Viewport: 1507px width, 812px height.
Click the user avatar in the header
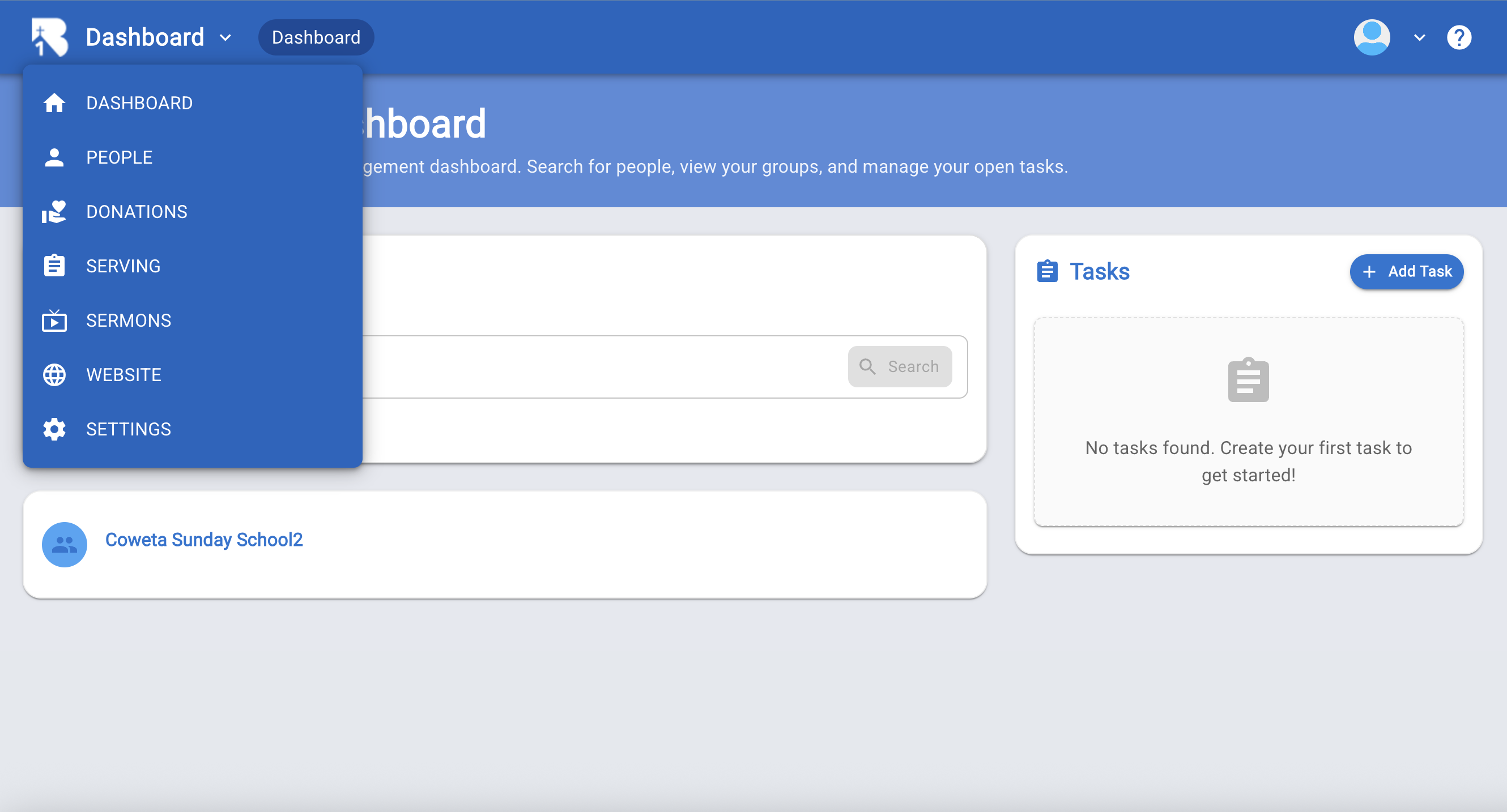1371,37
